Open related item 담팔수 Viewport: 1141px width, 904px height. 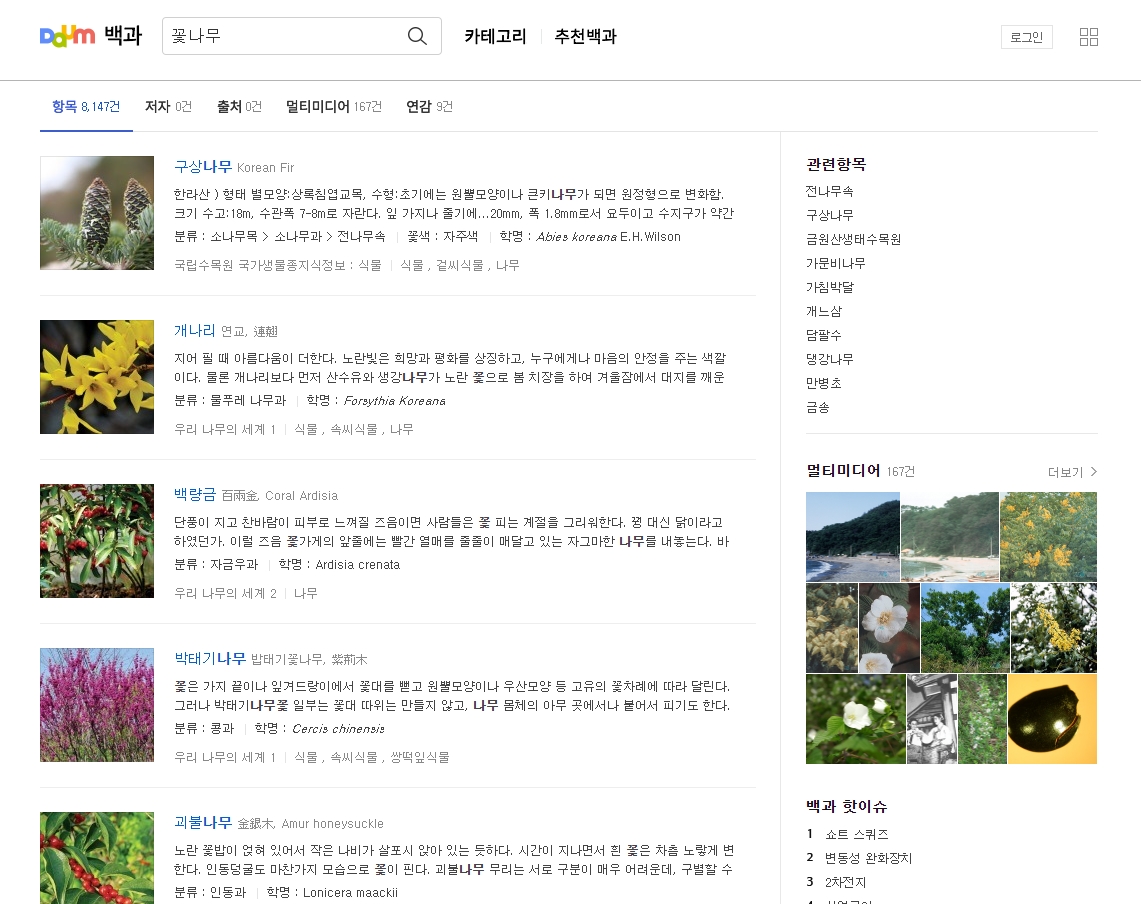point(824,336)
